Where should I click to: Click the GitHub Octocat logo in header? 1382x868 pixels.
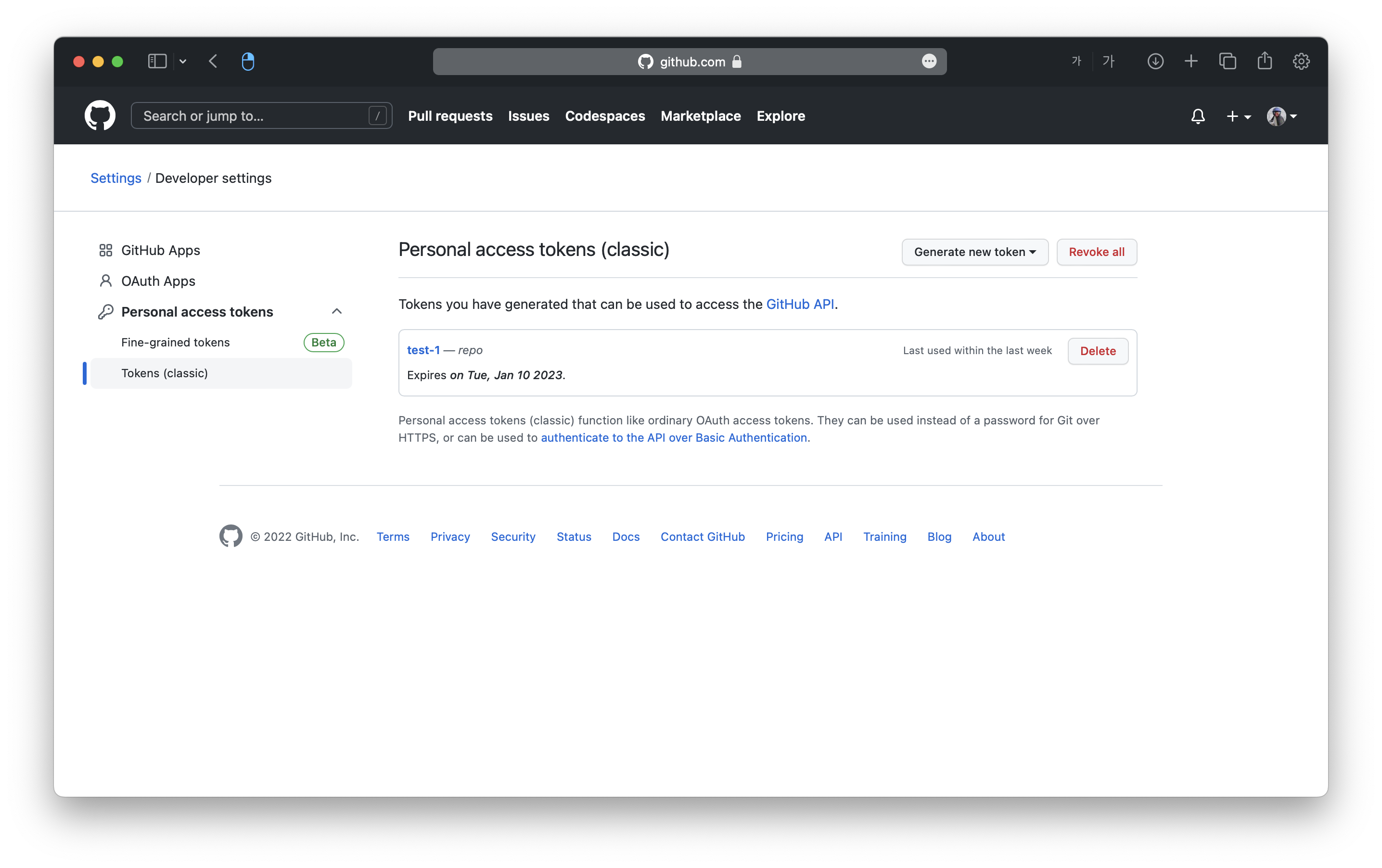pos(100,116)
